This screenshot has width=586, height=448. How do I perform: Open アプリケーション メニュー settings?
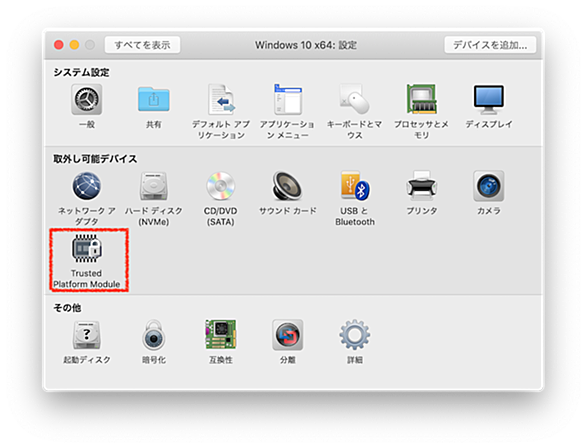(287, 99)
